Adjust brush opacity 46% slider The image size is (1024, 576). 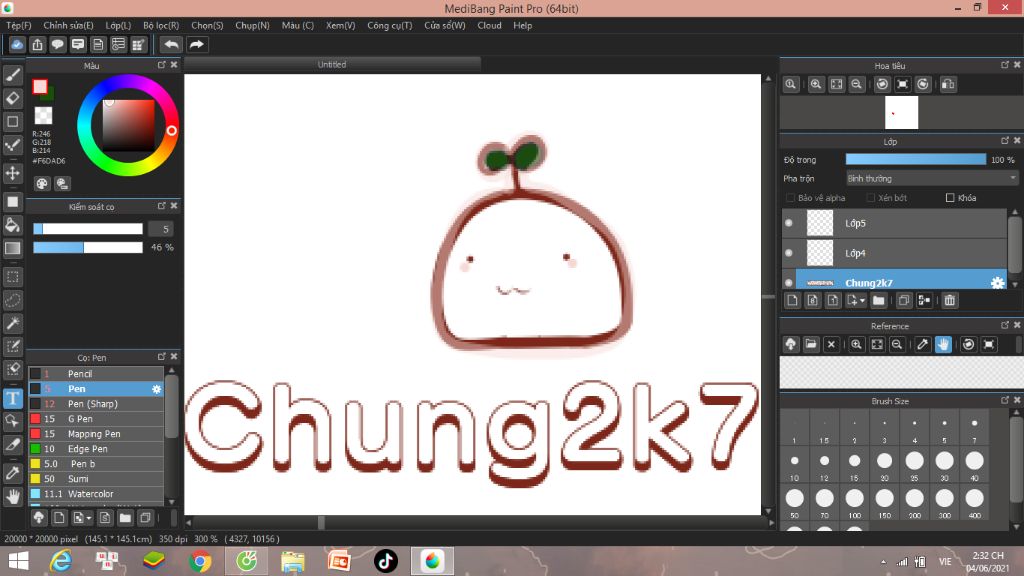[88, 248]
